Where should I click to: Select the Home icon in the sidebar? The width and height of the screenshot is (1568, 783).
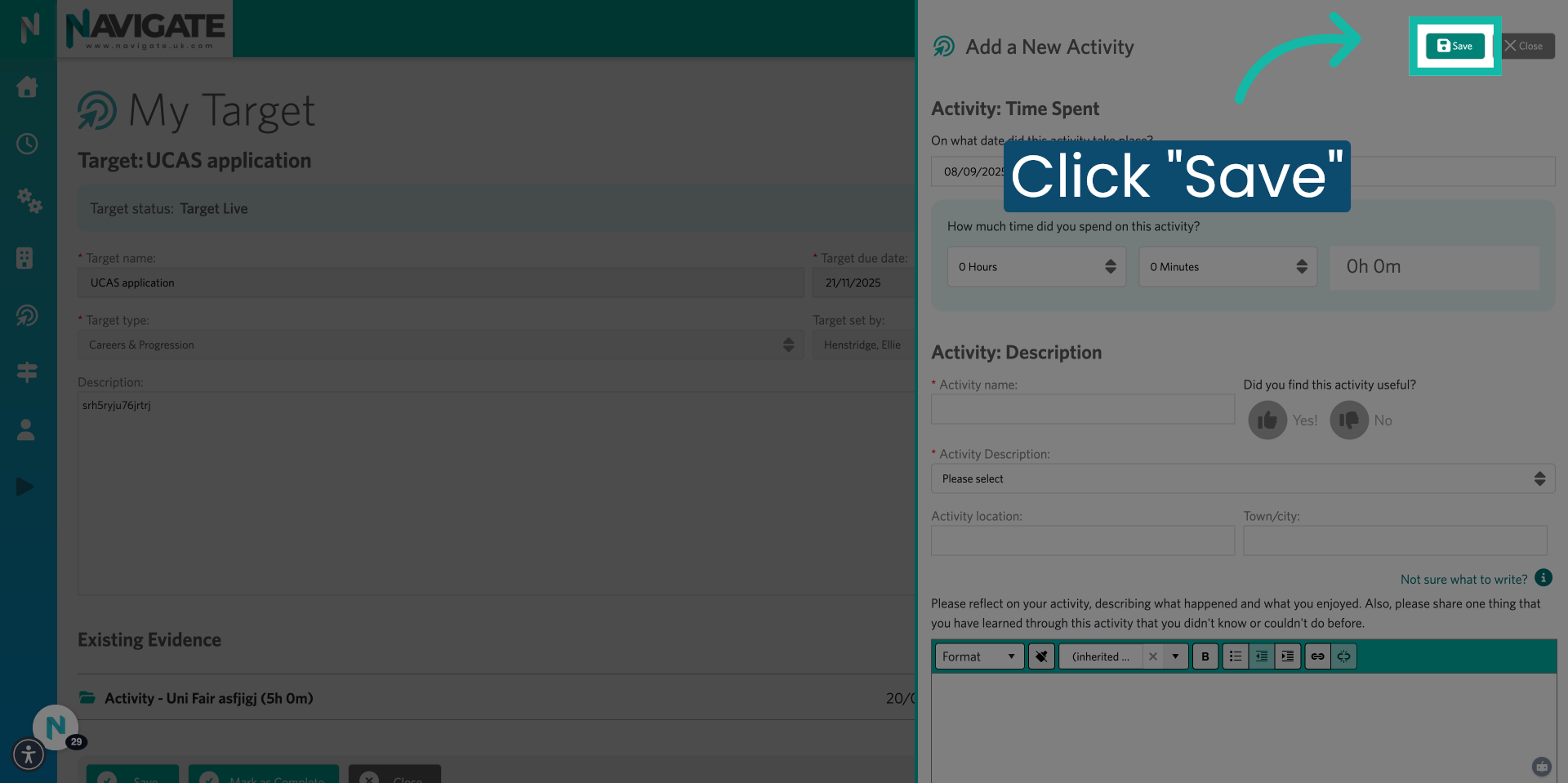coord(27,87)
